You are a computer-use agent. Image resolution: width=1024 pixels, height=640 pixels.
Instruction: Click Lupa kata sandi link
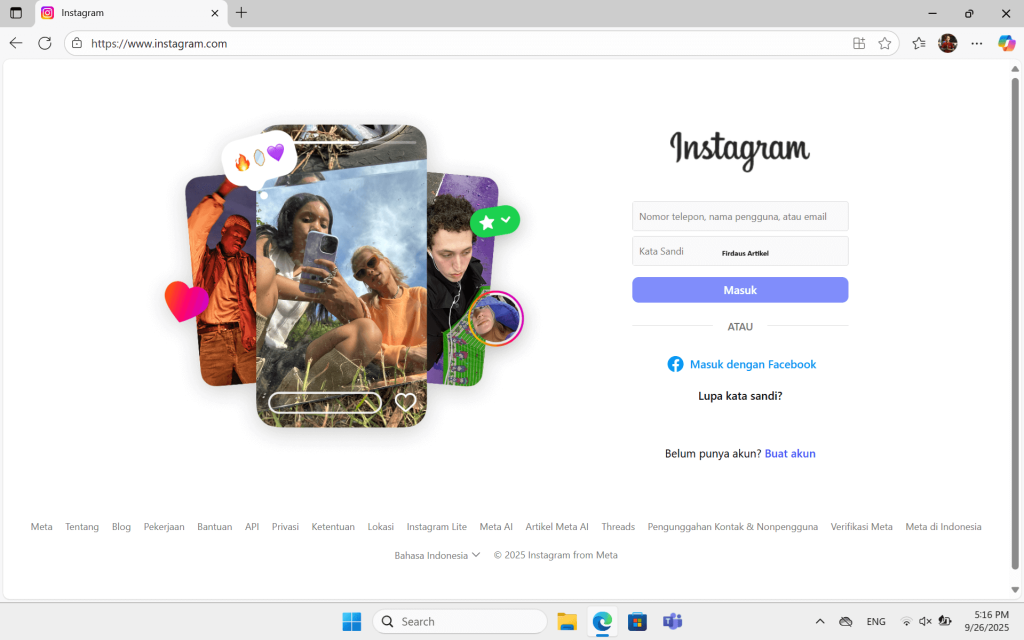coord(740,396)
